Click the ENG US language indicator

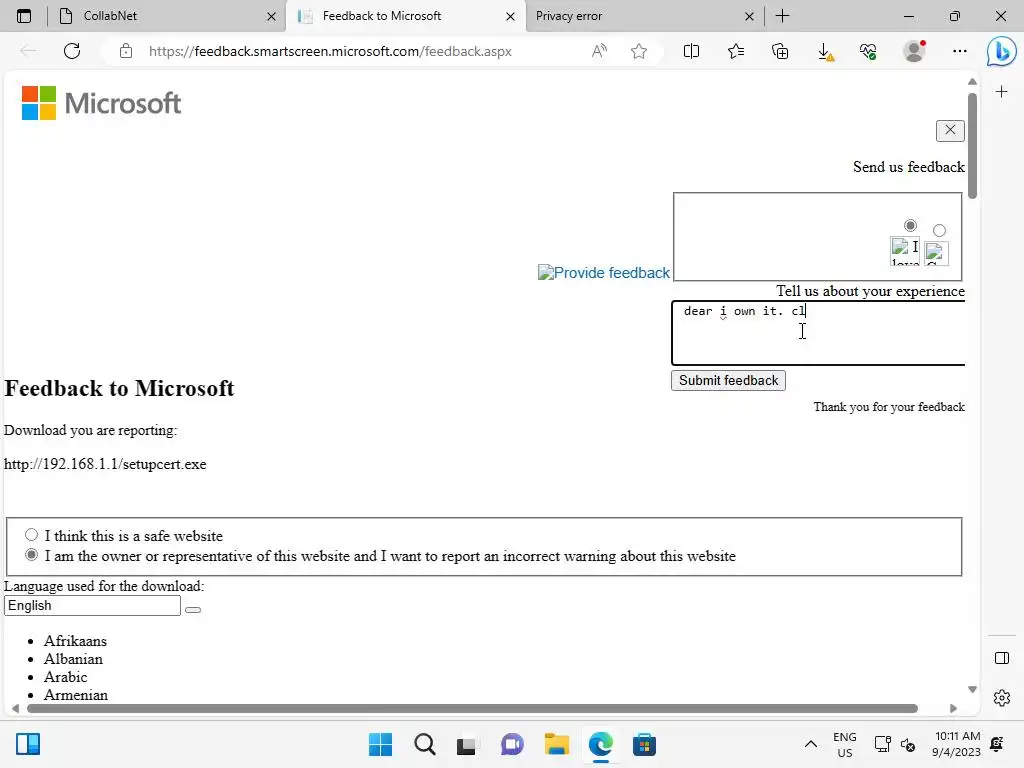844,744
